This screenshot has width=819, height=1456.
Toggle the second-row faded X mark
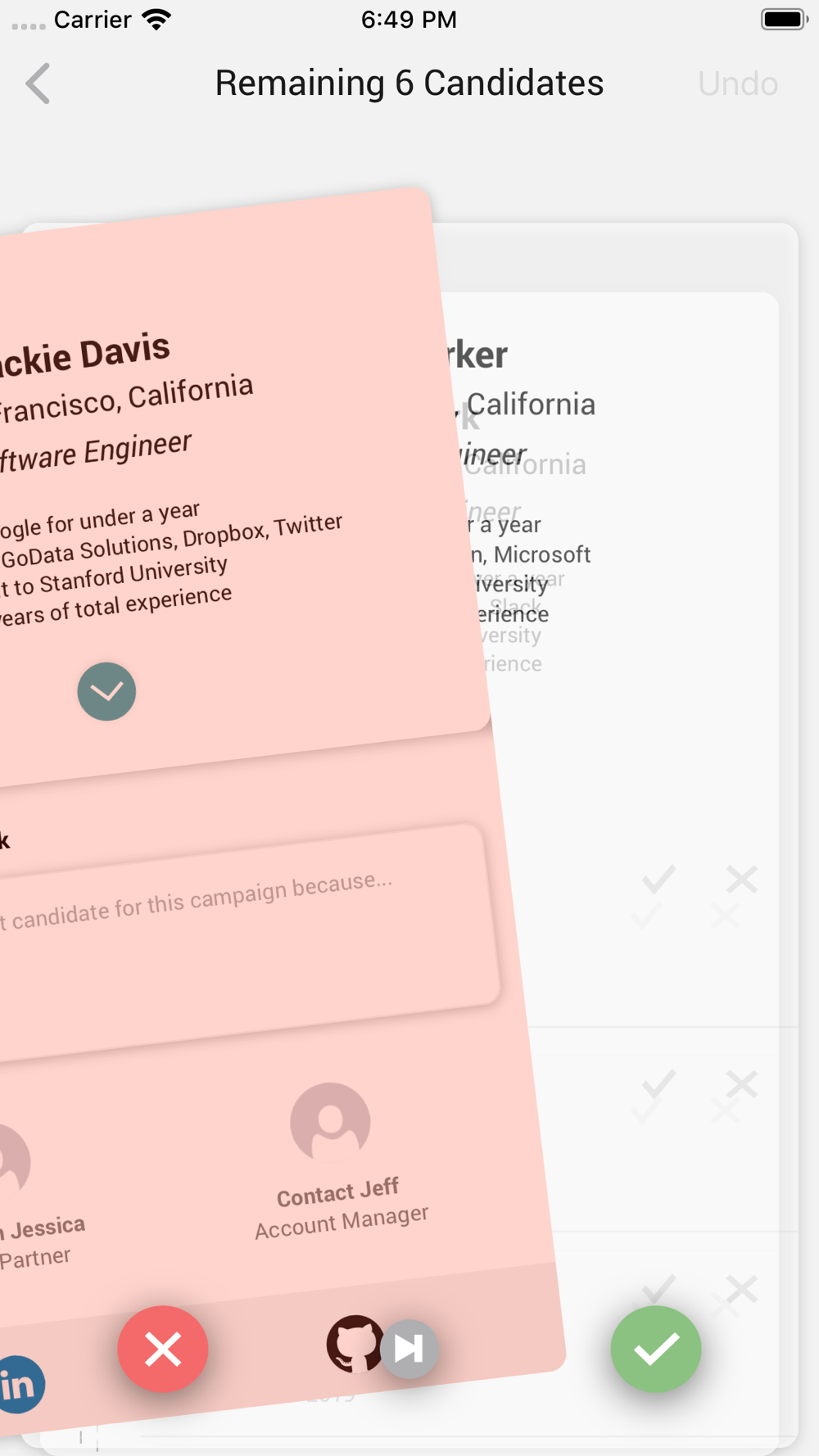pos(741,1083)
